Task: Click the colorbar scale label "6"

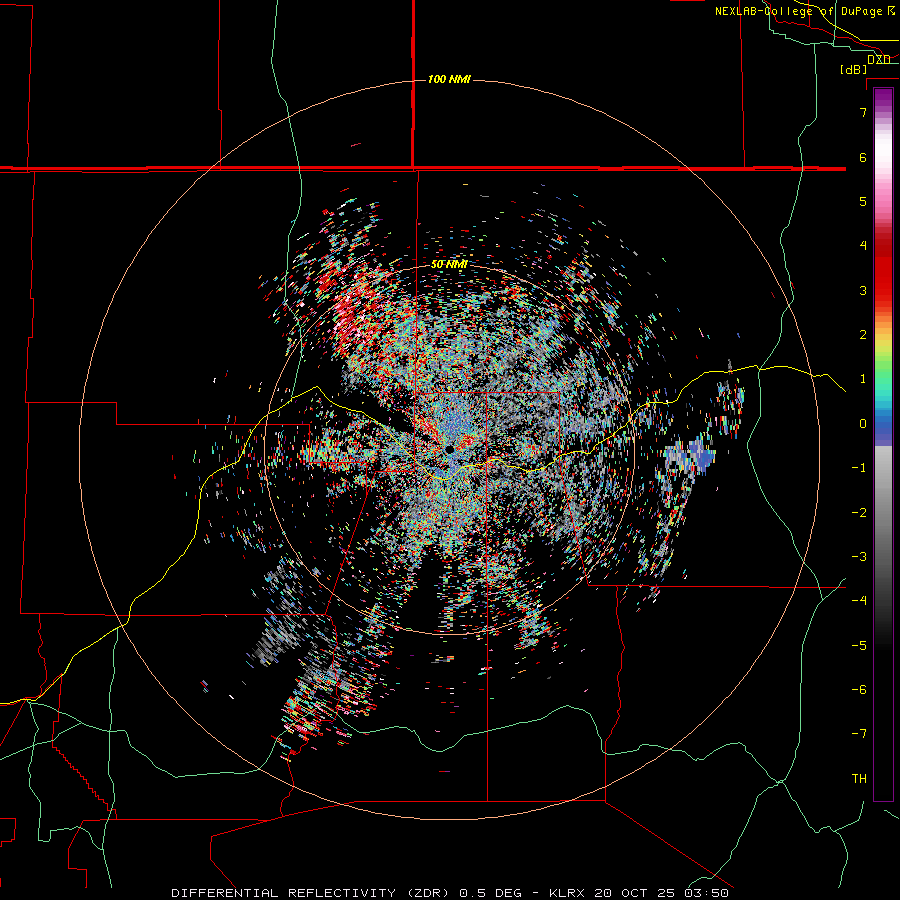Action: 863,157
